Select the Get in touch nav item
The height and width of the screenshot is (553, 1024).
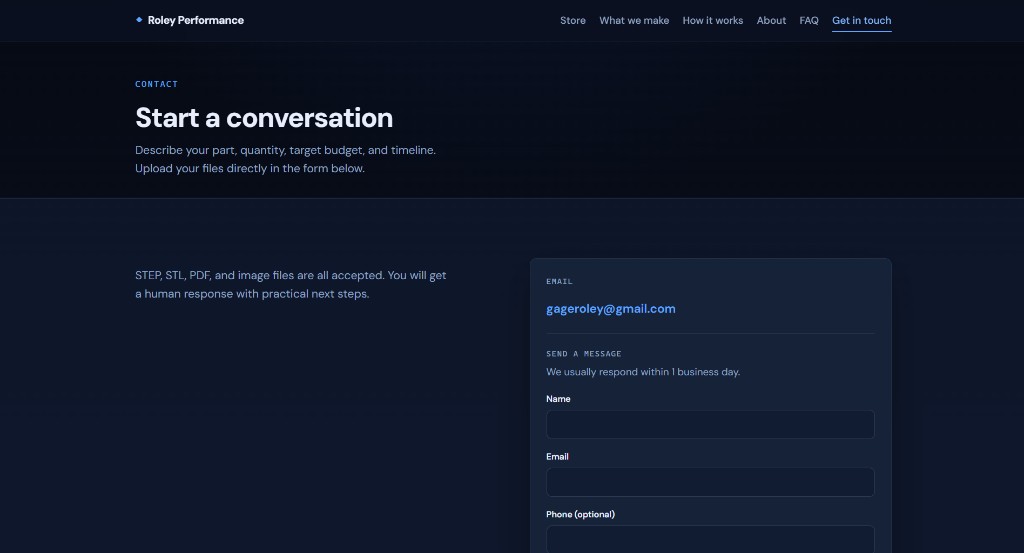[861, 20]
